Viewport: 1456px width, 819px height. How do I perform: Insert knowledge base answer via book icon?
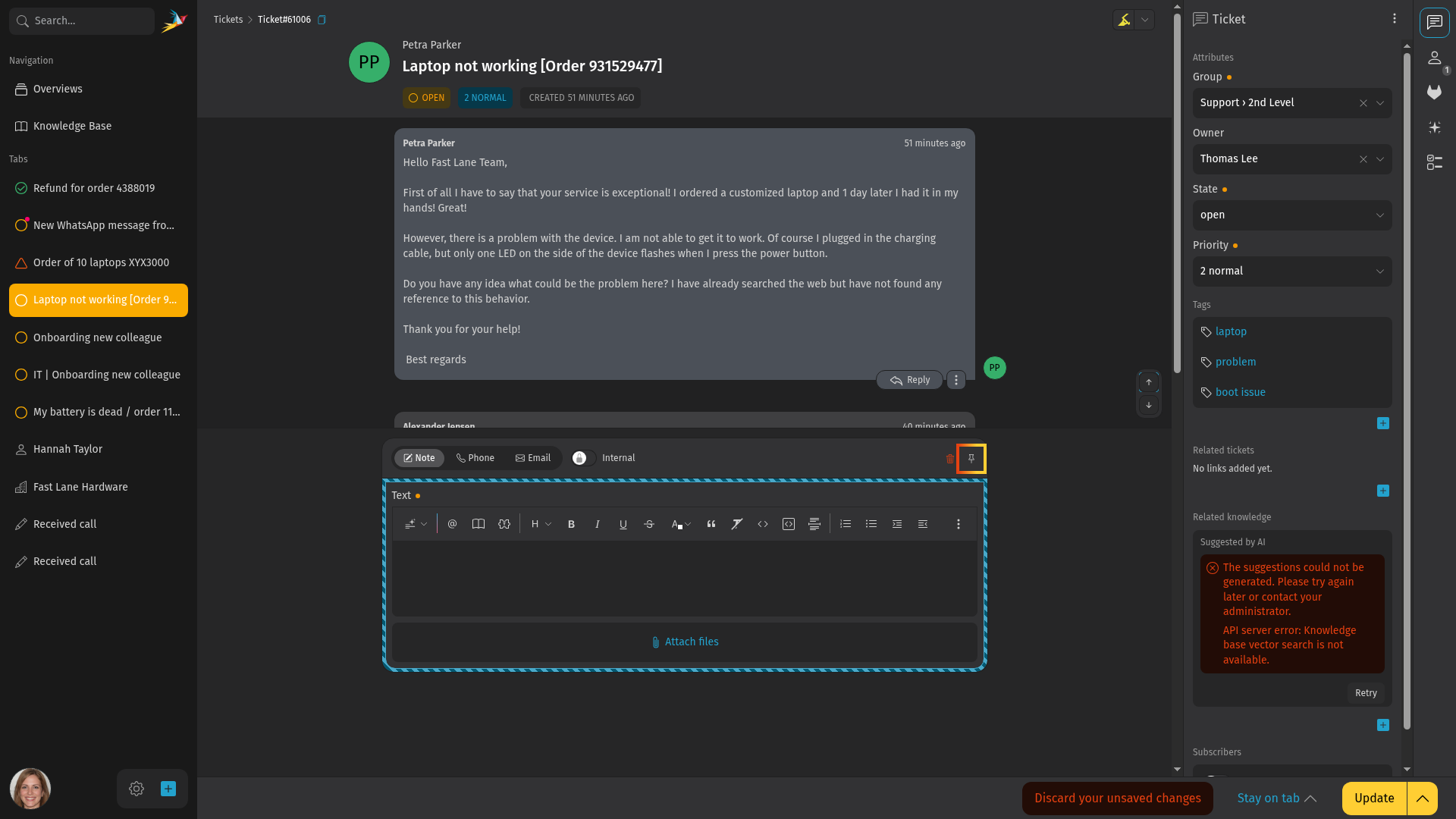coord(479,524)
